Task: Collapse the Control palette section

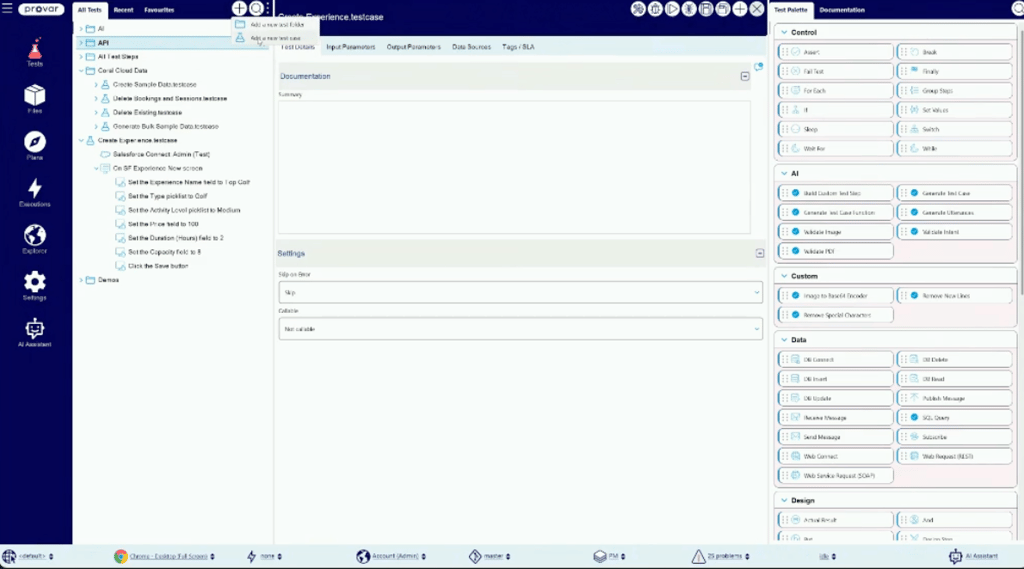Action: 784,32
